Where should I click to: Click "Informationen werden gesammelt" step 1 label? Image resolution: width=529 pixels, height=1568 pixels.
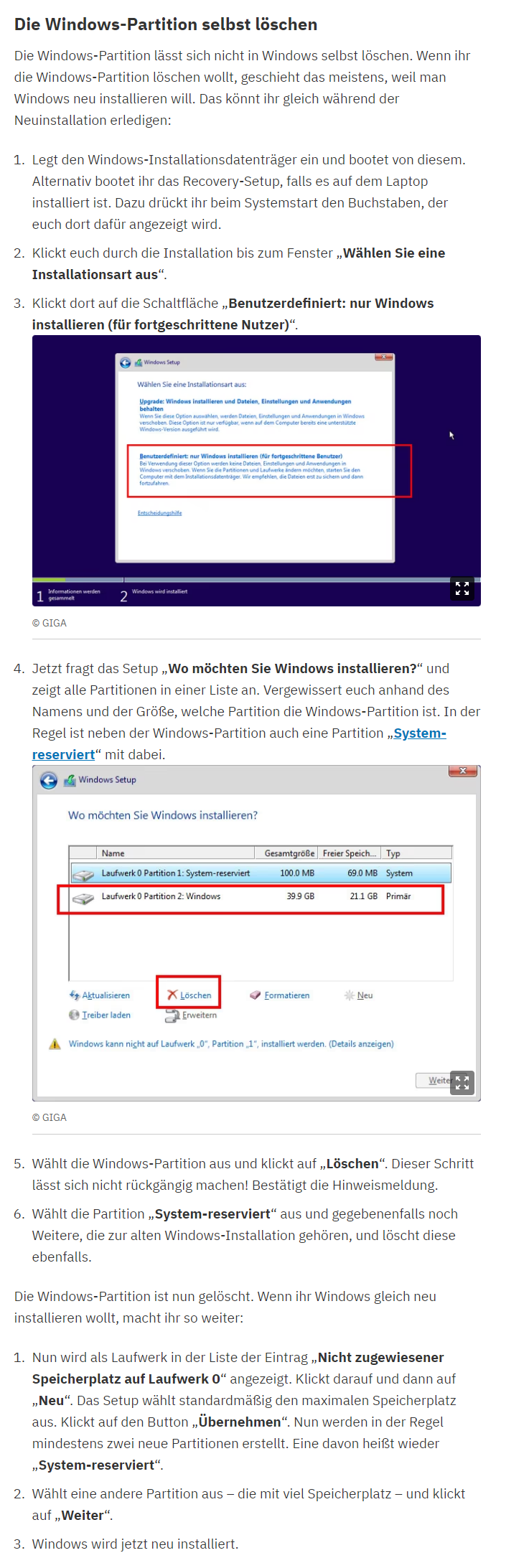(x=74, y=595)
